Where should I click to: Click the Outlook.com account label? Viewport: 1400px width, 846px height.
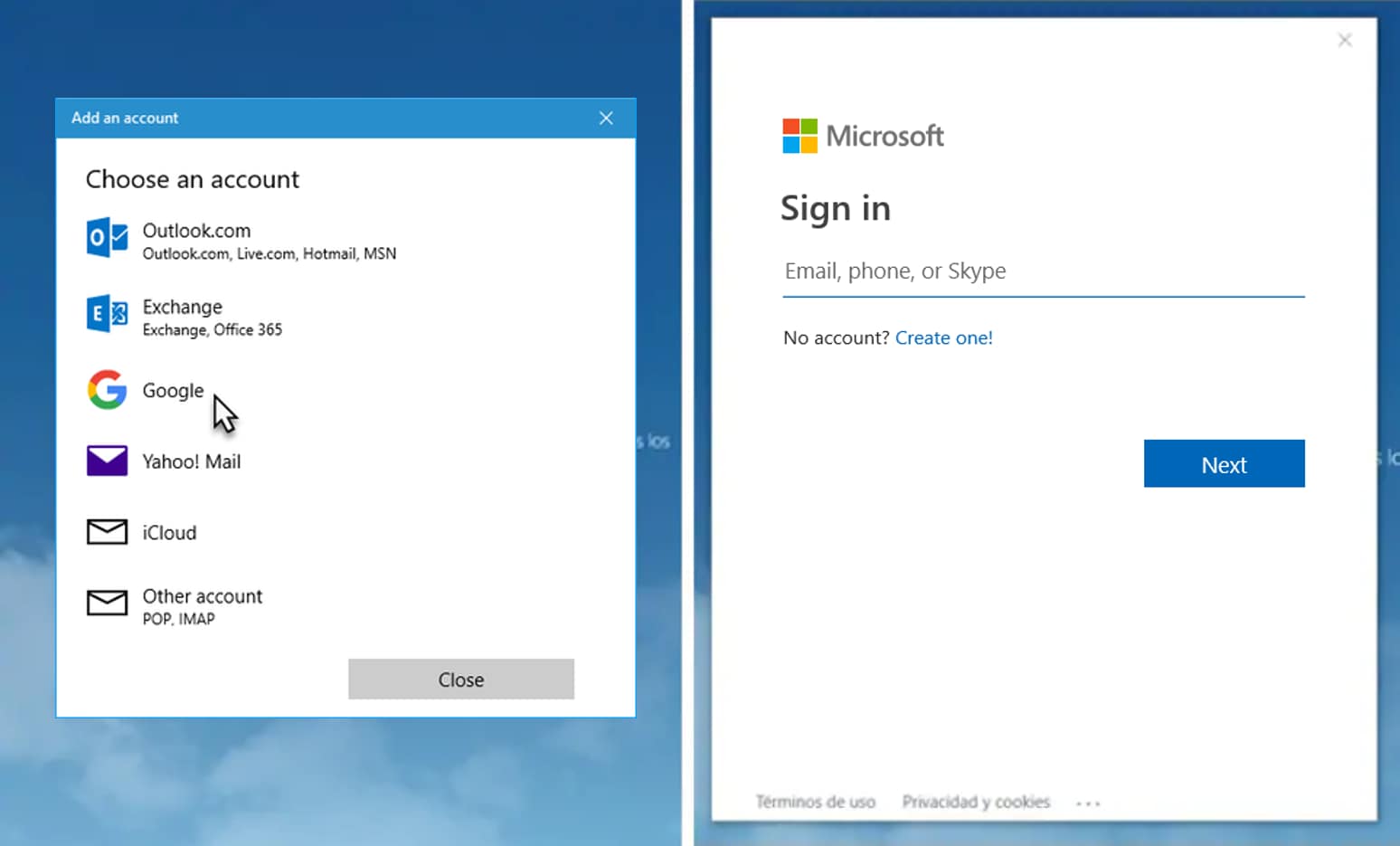coord(196,231)
